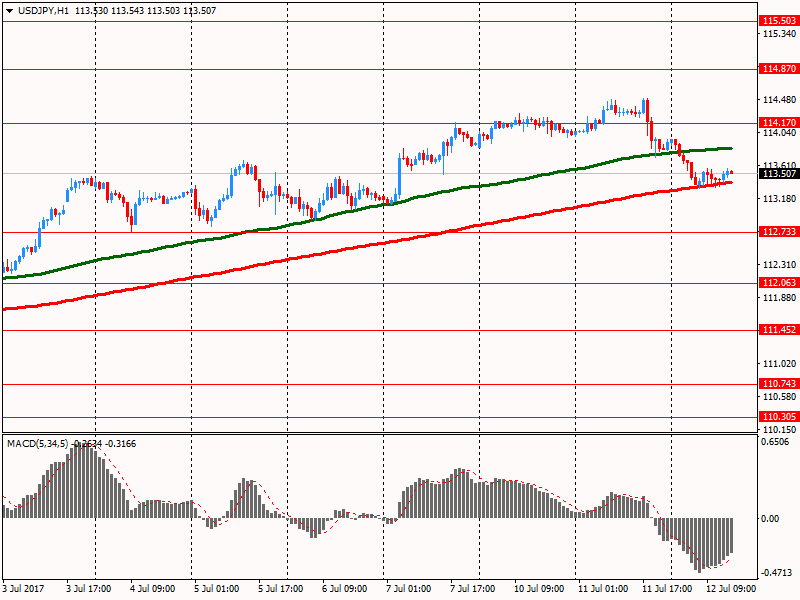Image resolution: width=800 pixels, height=600 pixels.
Task: Click the 114.480 price scale value
Action: pos(779,100)
